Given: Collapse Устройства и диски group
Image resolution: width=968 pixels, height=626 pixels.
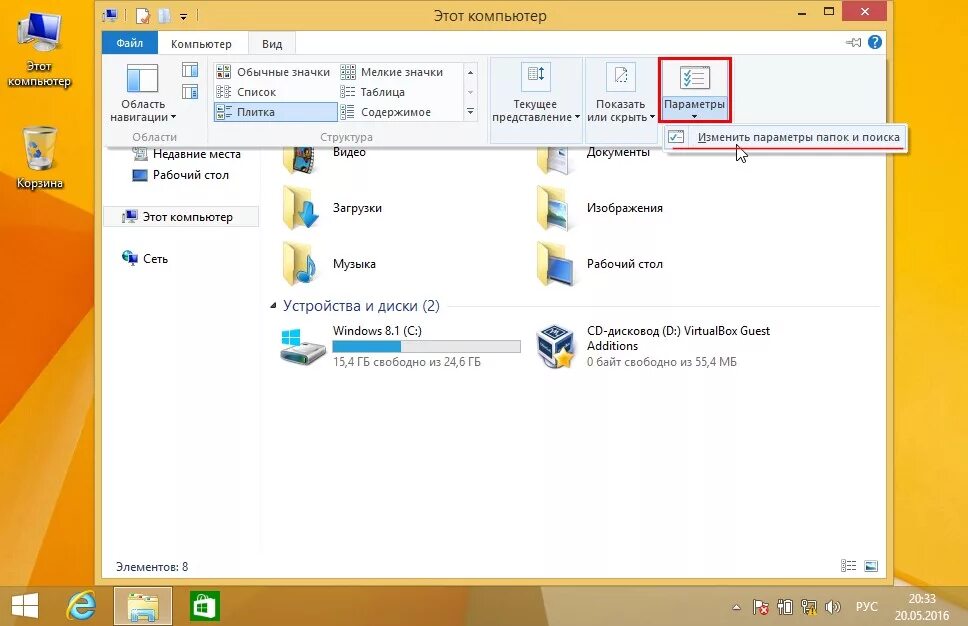Looking at the screenshot, I should 273,306.
